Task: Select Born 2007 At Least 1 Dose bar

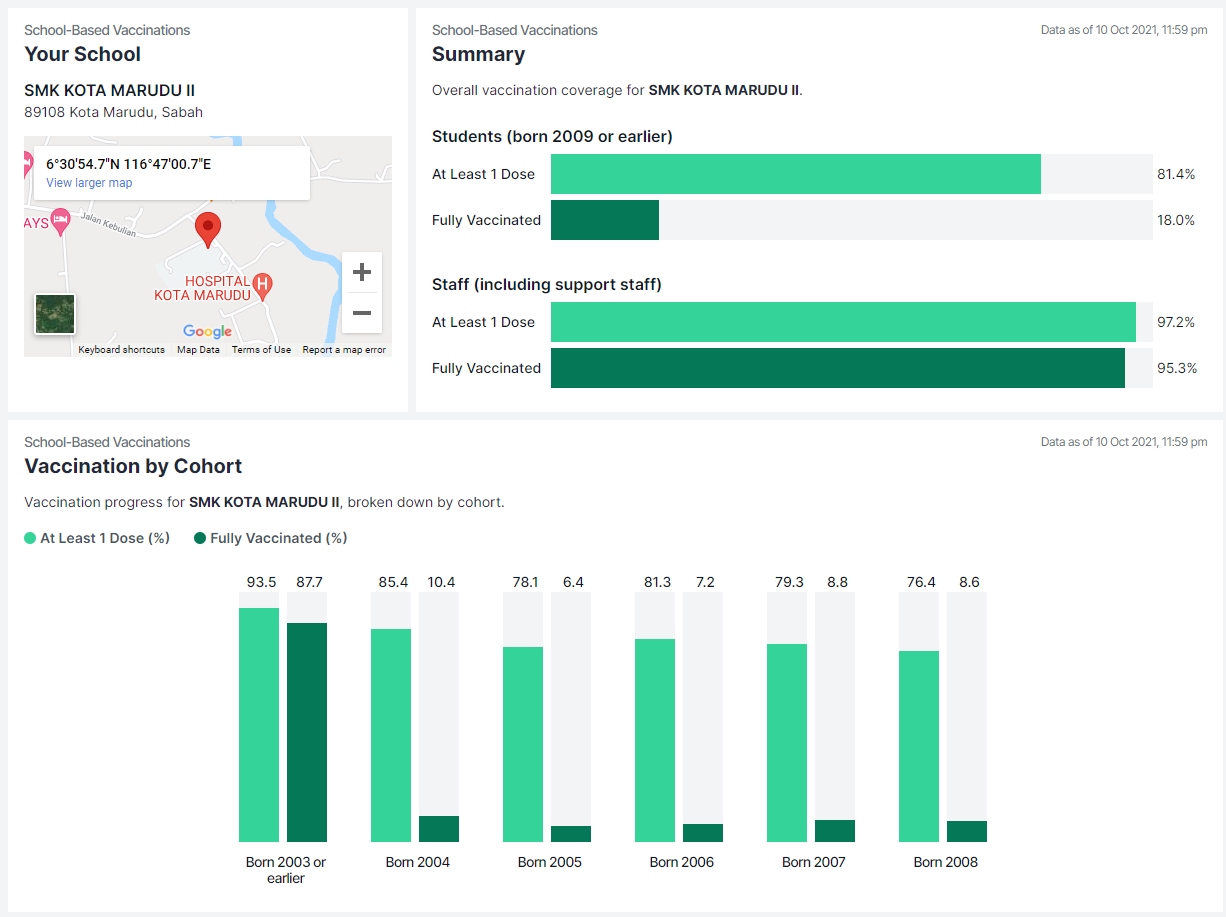Action: tap(787, 743)
